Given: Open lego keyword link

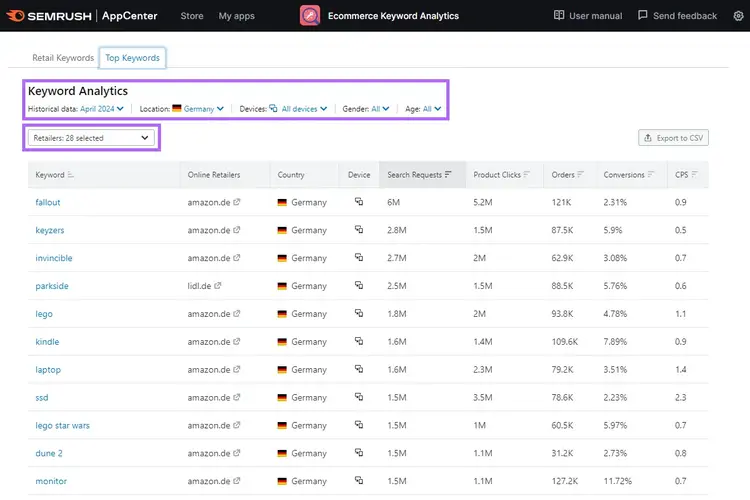Looking at the screenshot, I should coord(44,313).
